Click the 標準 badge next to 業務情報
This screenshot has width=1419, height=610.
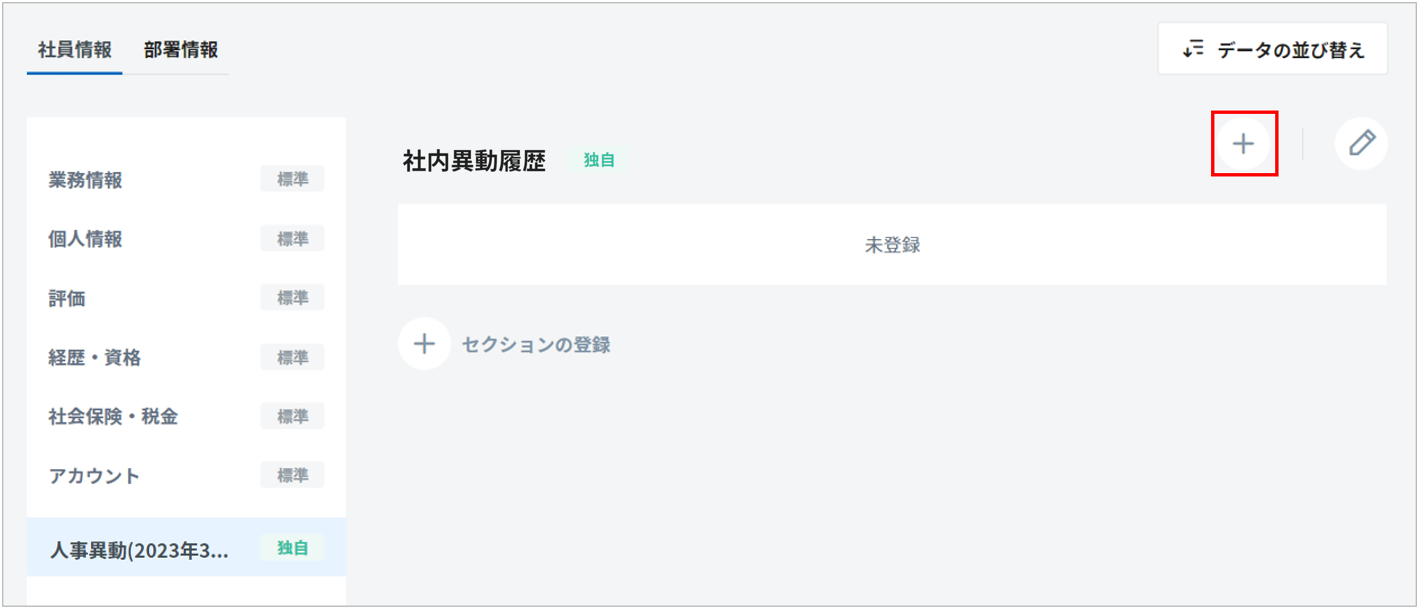pos(292,180)
